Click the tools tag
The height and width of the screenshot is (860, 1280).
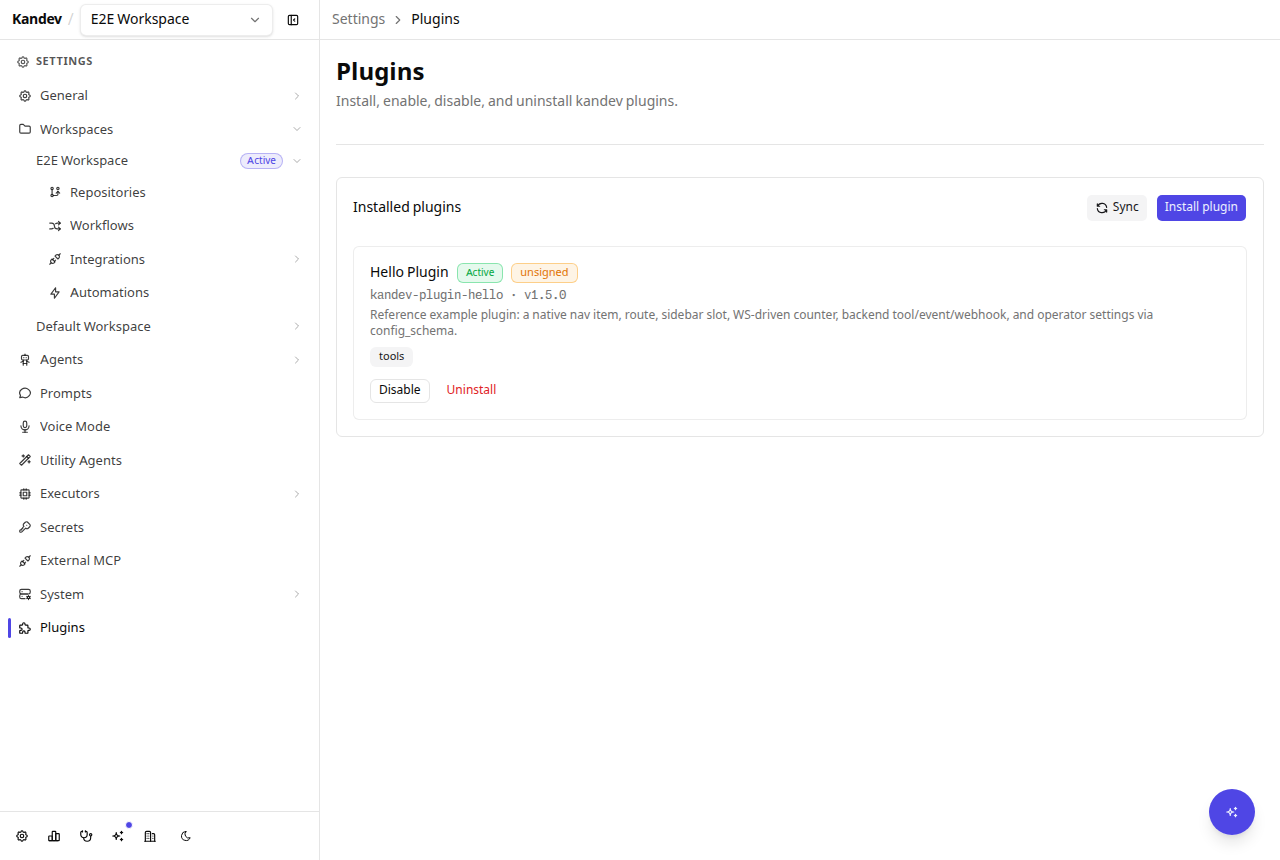pos(391,356)
